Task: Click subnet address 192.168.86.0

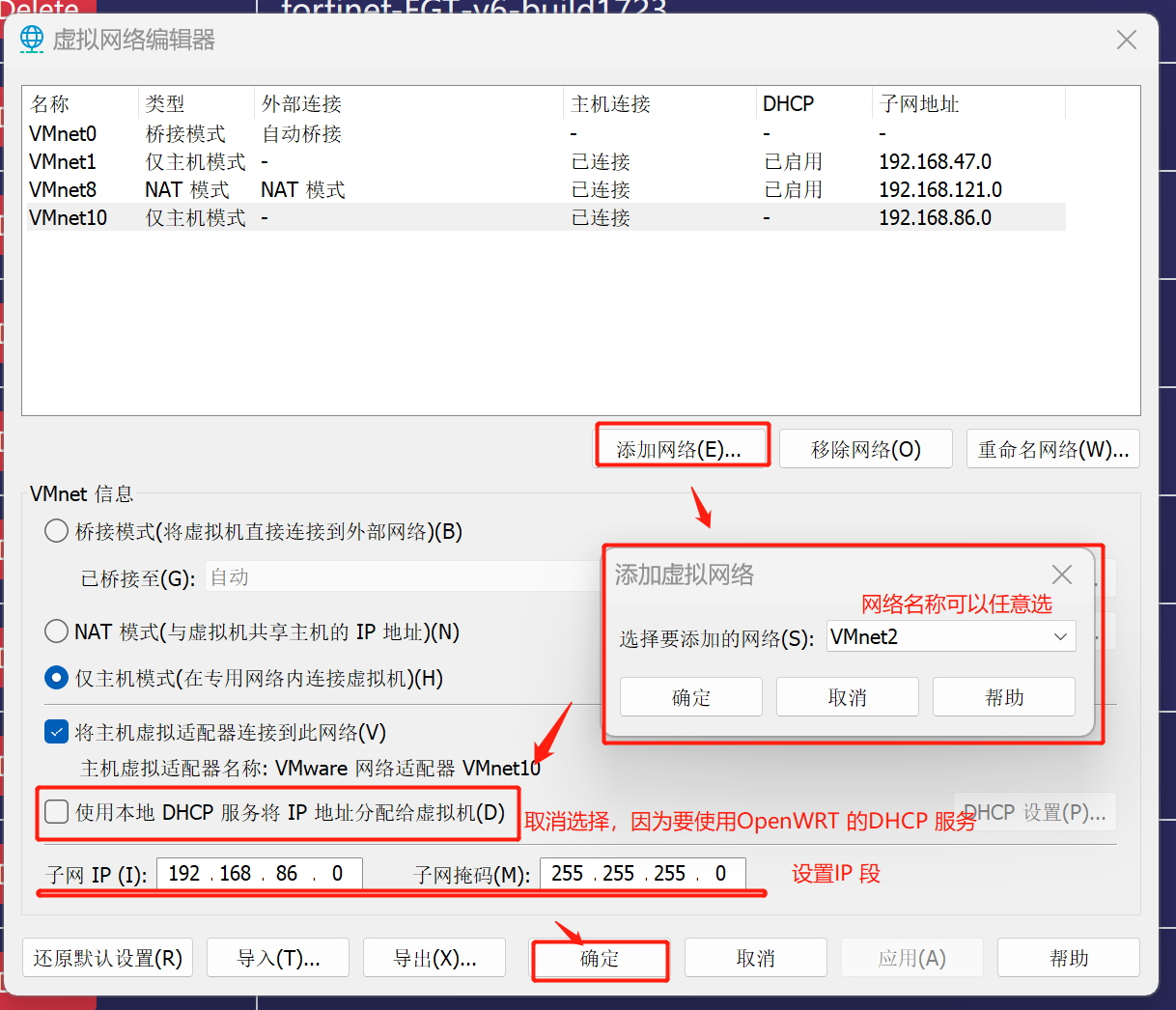Action: point(935,217)
